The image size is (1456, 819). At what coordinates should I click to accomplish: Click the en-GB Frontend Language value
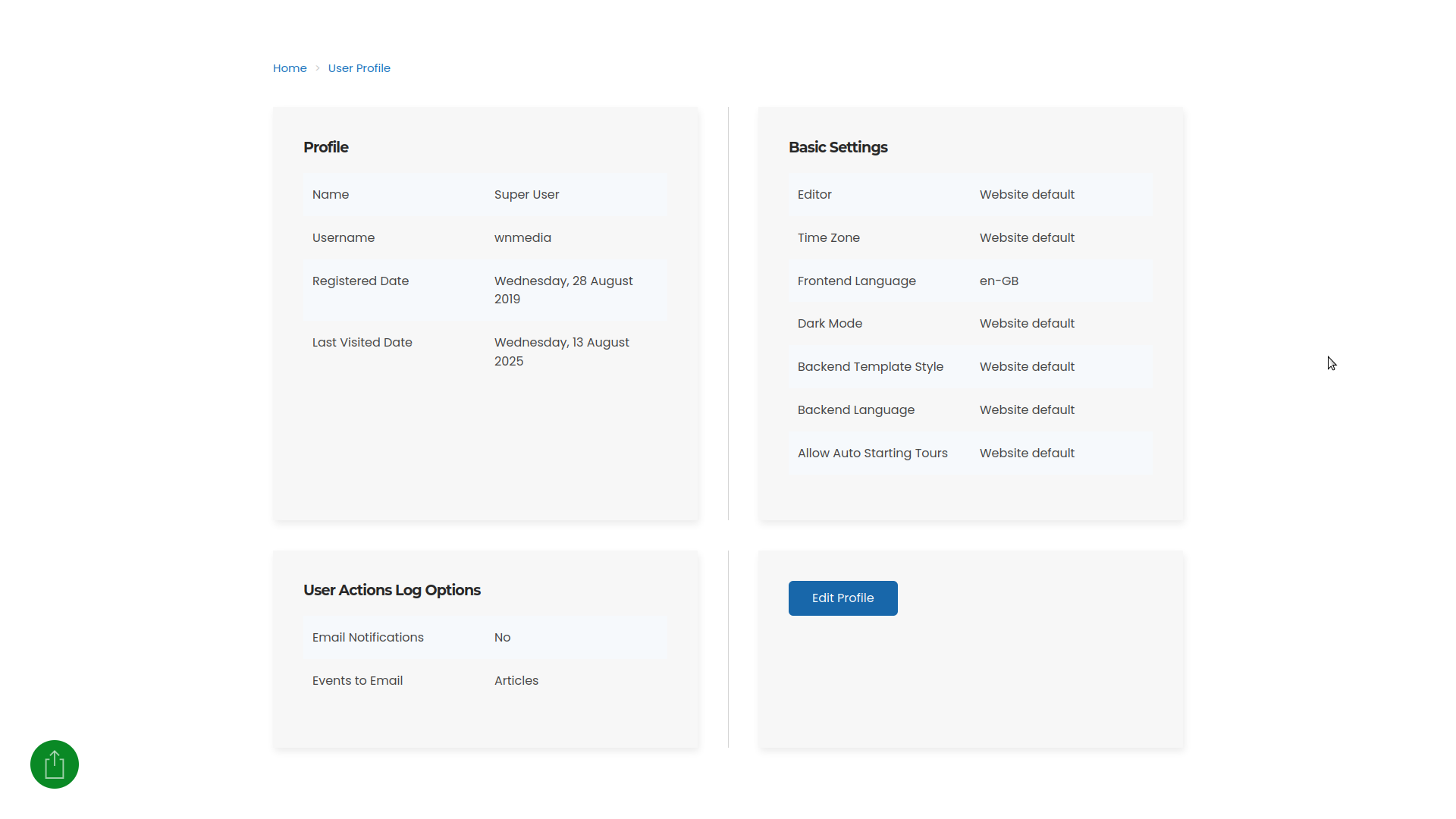coord(999,281)
